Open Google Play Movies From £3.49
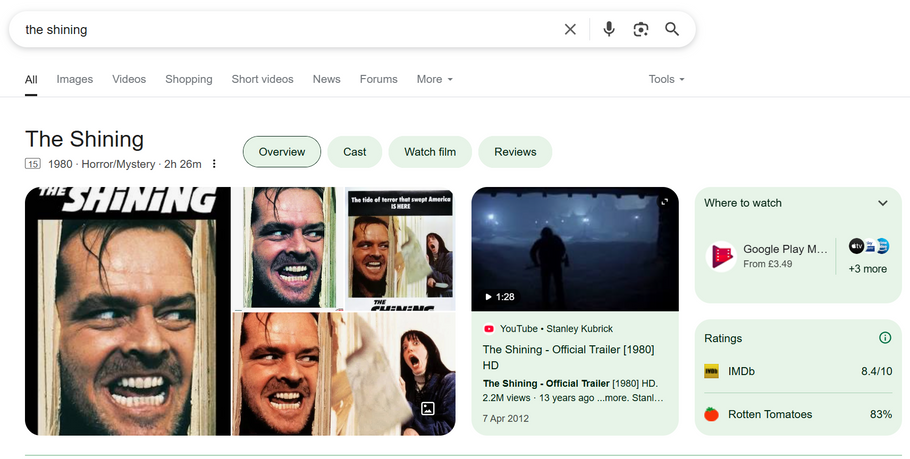This screenshot has height=459, width=910. click(766, 256)
